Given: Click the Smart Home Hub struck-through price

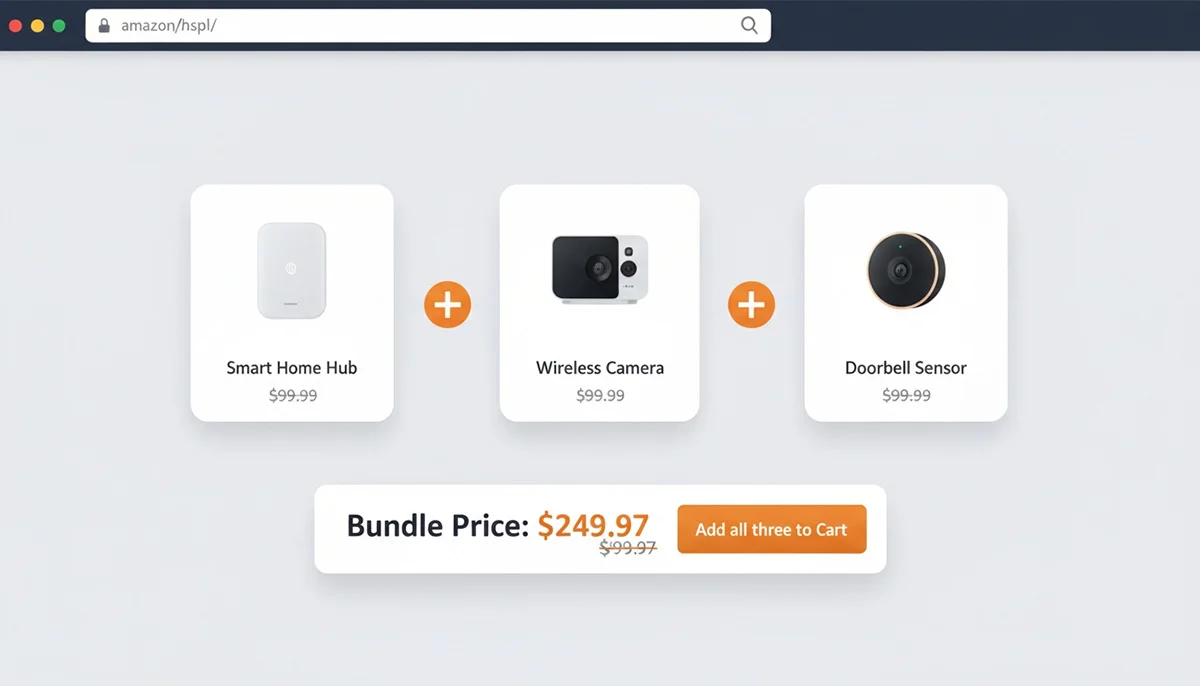Looking at the screenshot, I should pos(293,396).
